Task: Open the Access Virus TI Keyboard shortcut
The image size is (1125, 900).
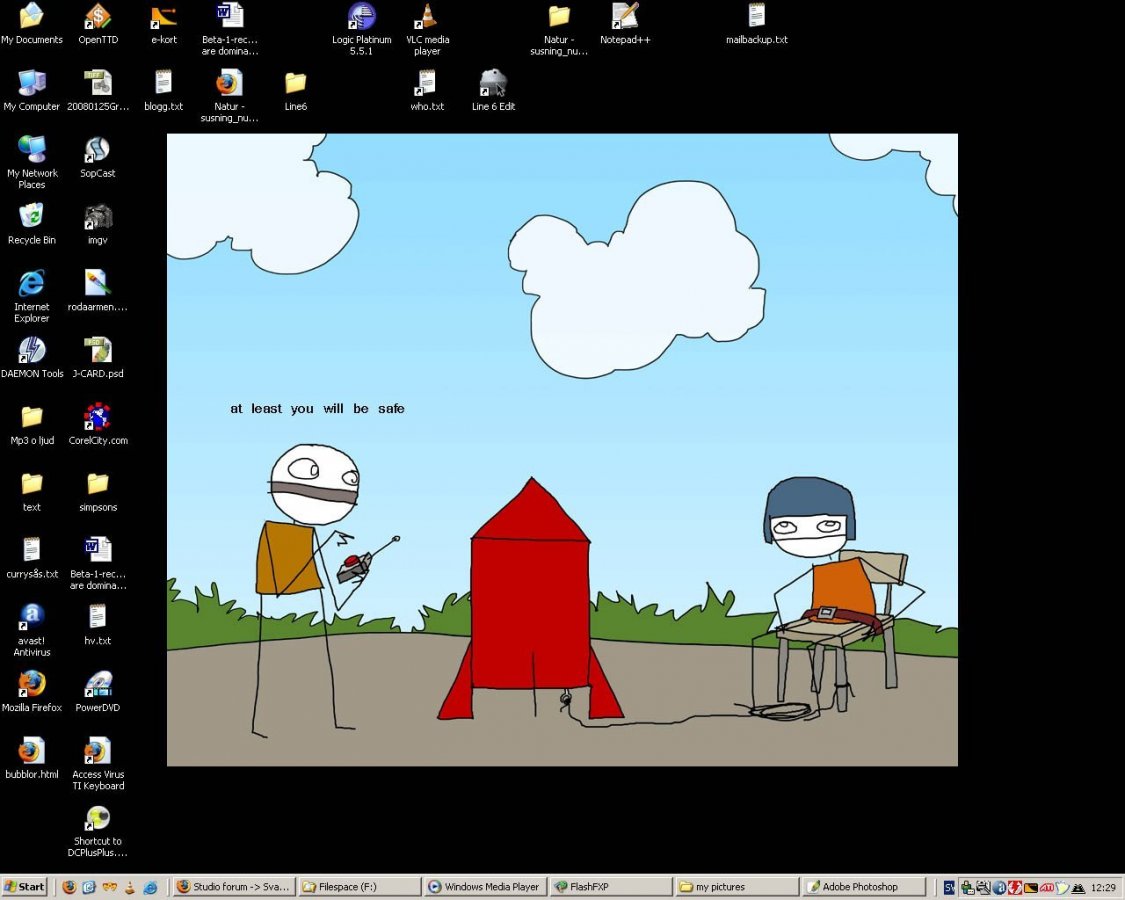Action: coord(97,752)
